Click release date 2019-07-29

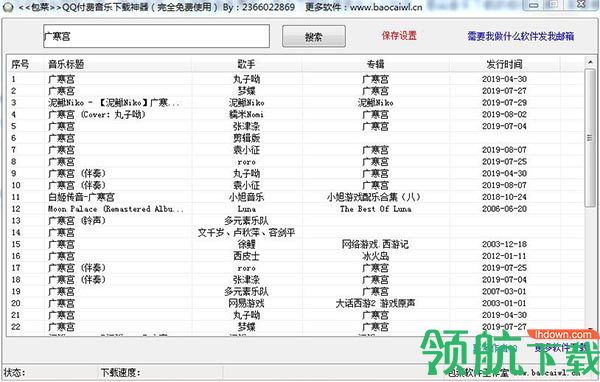tap(504, 103)
